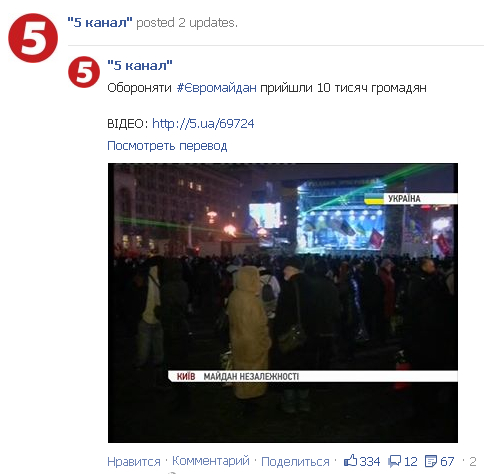Click Поделиться to share the post
The height and width of the screenshot is (474, 494).
295,462
